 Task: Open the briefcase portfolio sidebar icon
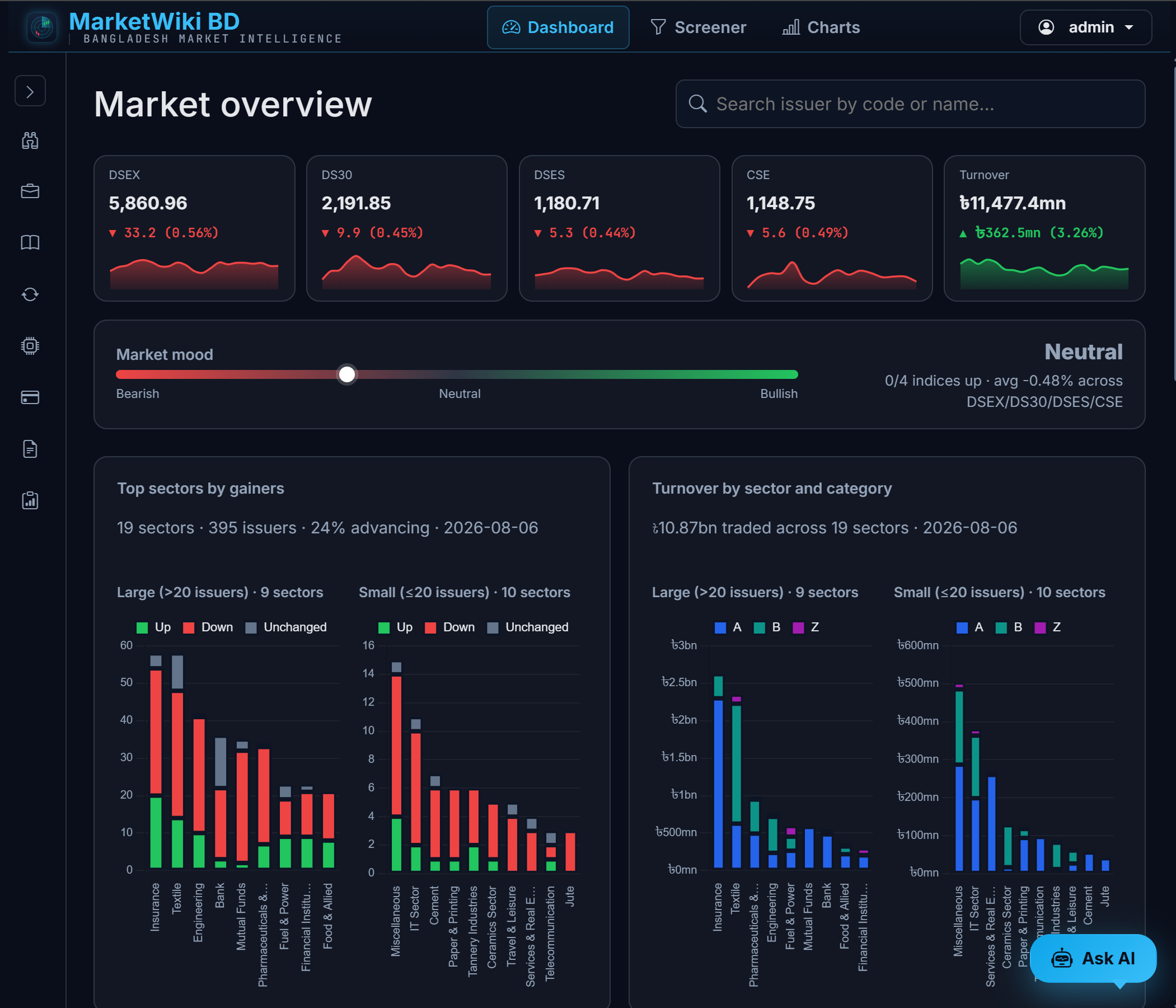click(30, 191)
